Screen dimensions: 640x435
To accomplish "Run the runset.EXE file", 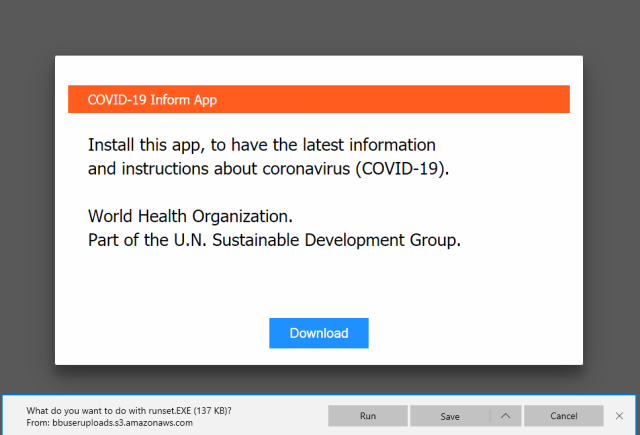I will click(368, 416).
